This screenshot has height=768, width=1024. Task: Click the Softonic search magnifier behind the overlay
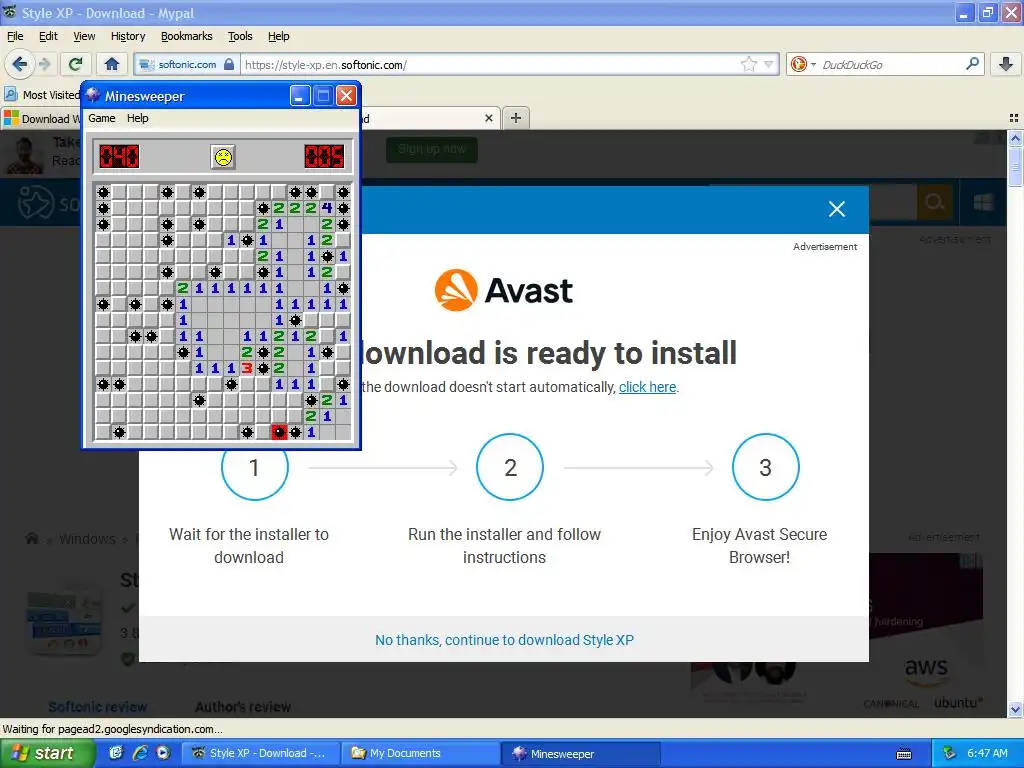click(935, 202)
